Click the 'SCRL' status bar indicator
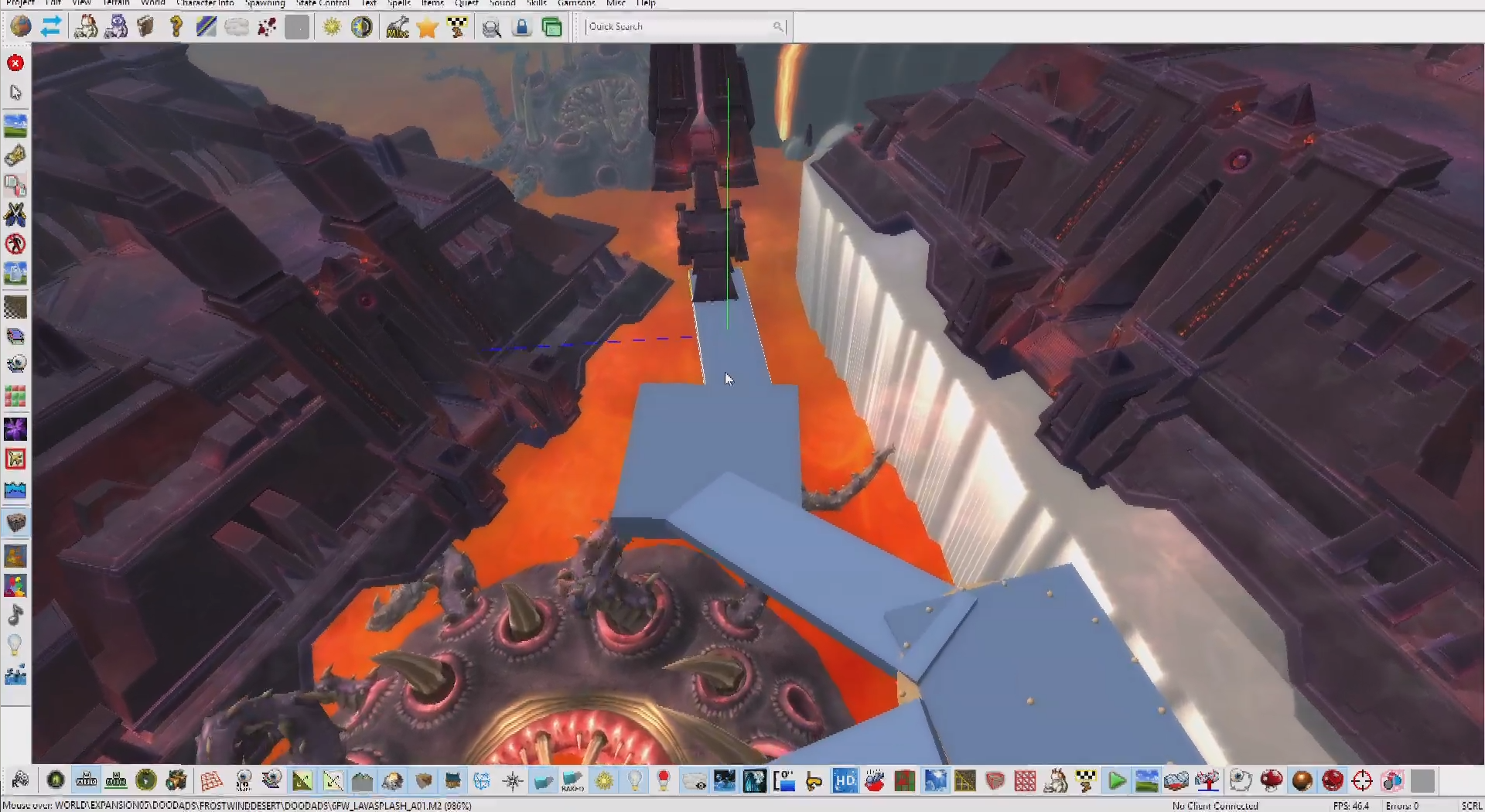The image size is (1485, 812). [1472, 805]
